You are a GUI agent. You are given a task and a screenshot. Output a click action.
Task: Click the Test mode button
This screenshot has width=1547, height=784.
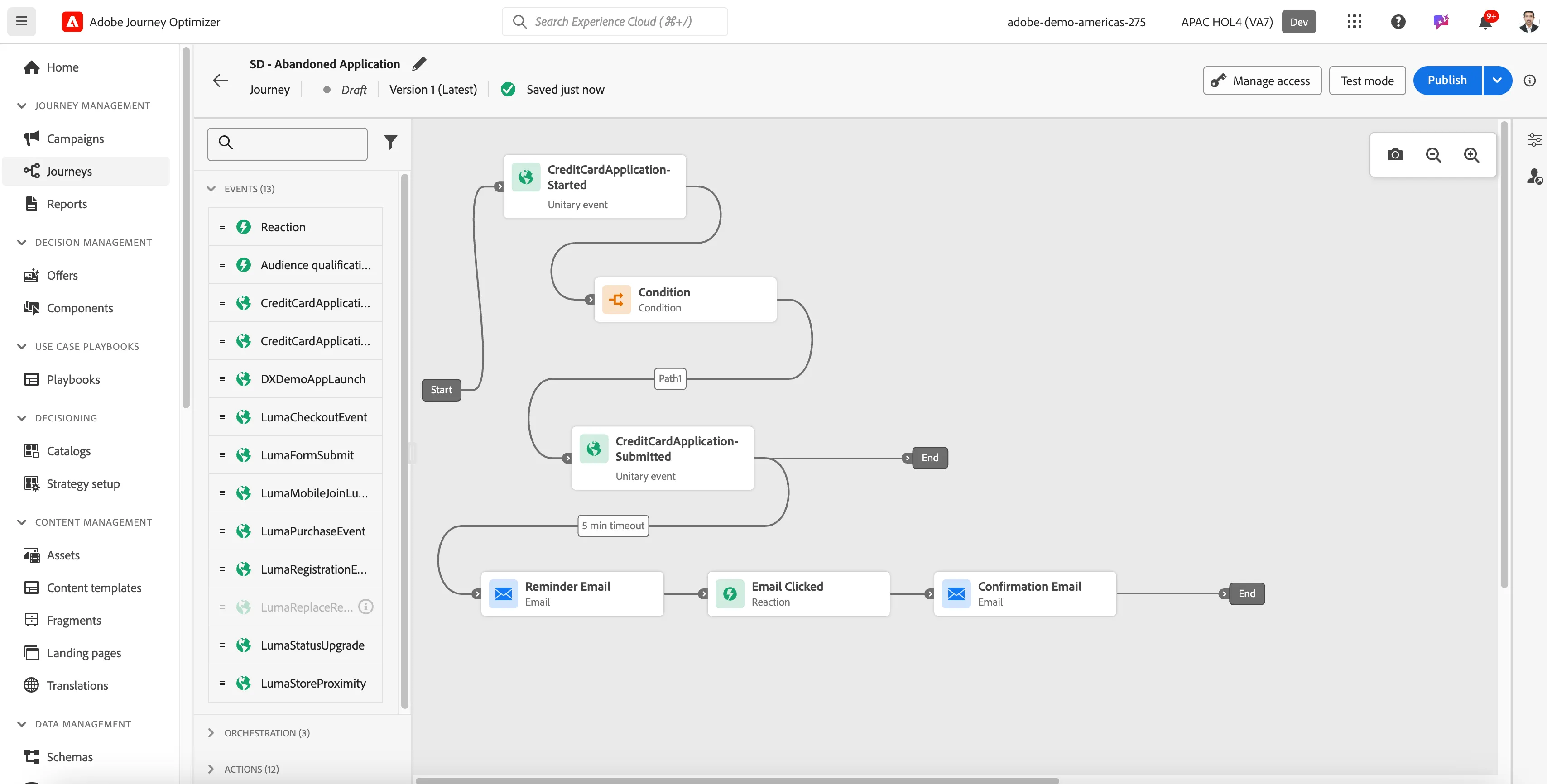click(x=1368, y=81)
